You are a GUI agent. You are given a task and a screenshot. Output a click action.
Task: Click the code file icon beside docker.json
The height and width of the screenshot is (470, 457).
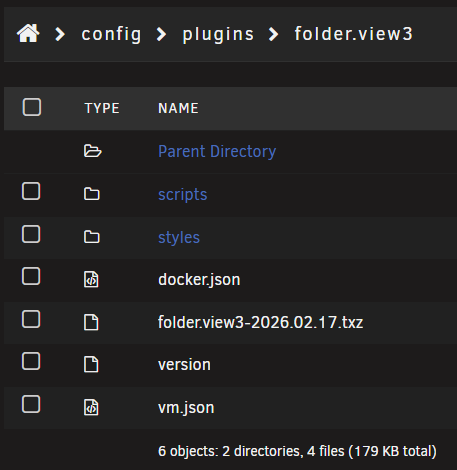[91, 279]
